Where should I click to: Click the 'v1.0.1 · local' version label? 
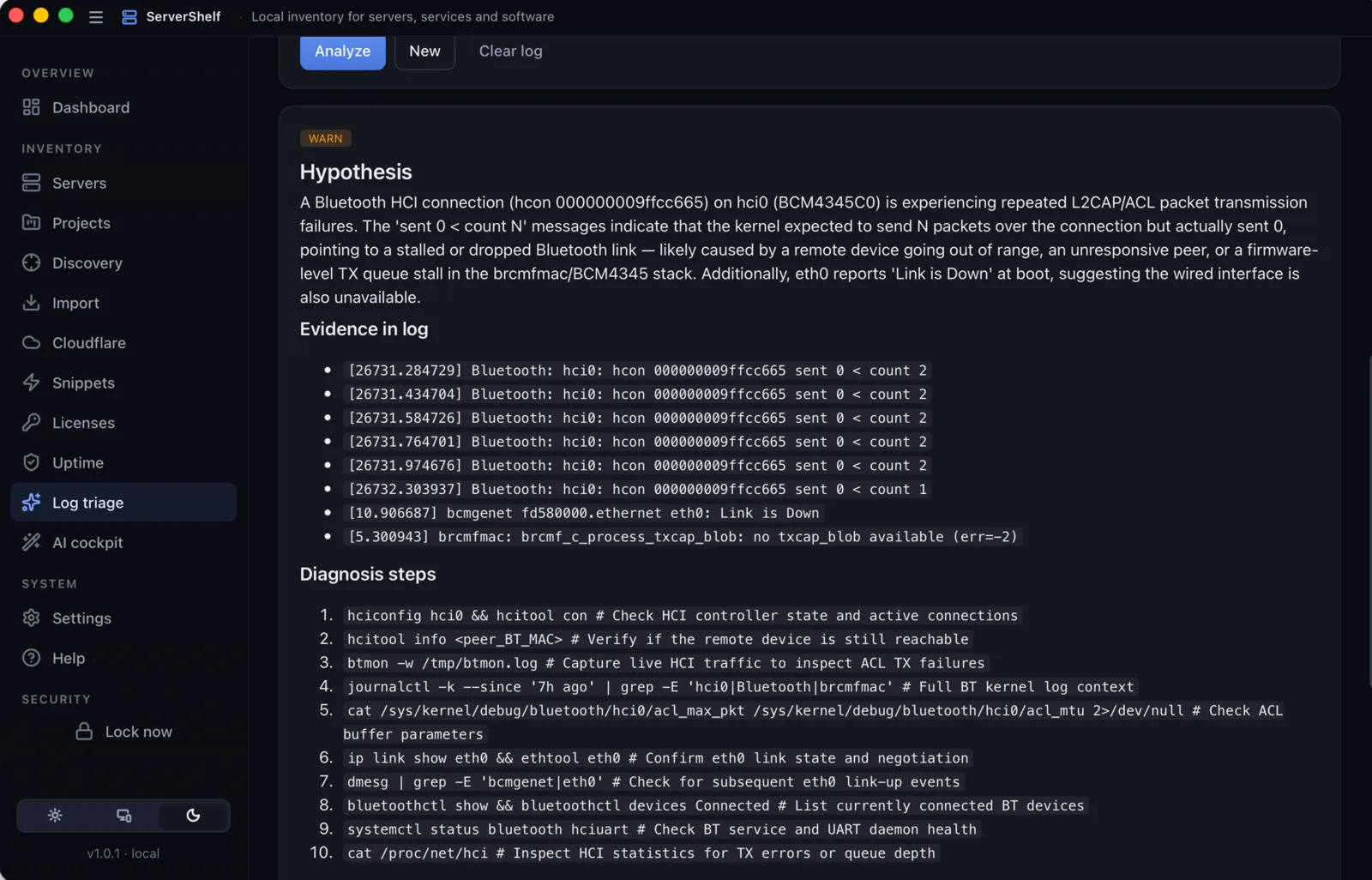pyautogui.click(x=123, y=853)
